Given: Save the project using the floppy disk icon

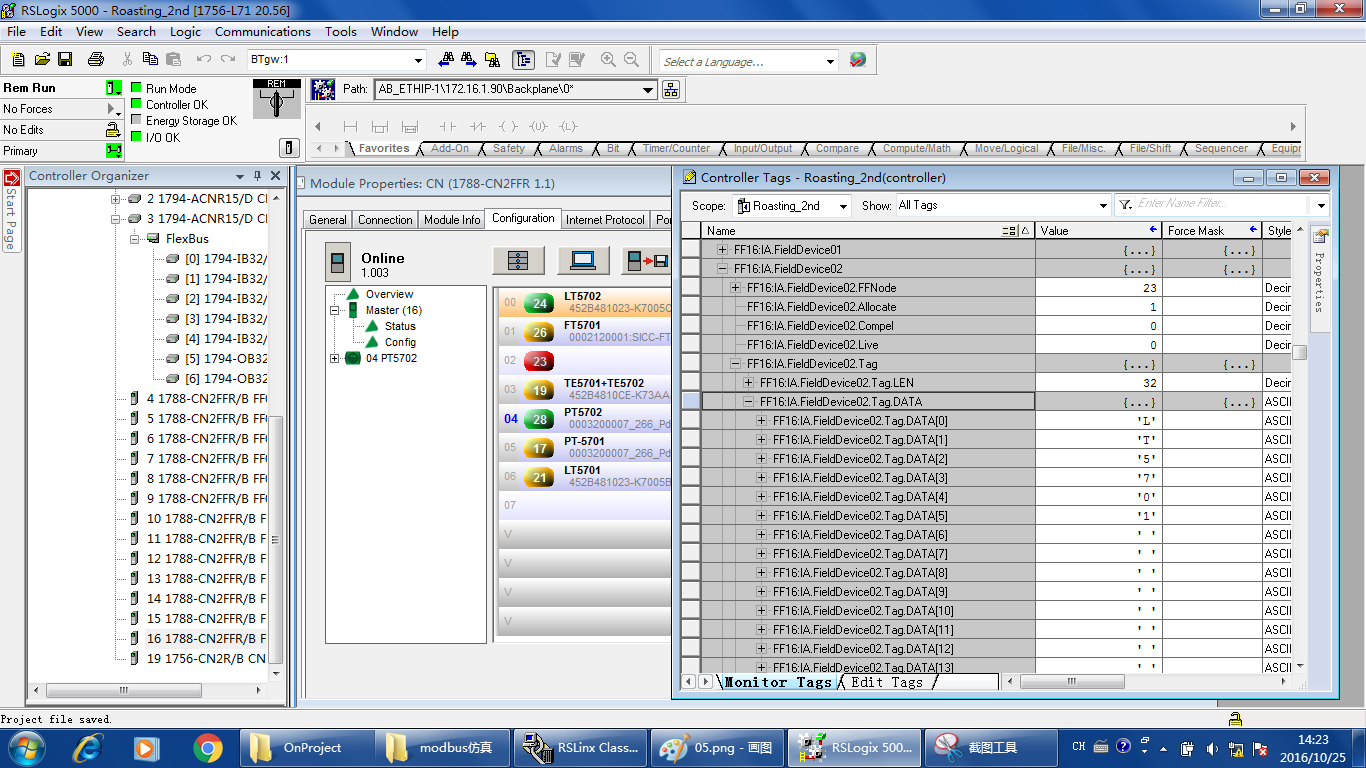Looking at the screenshot, I should click(x=65, y=60).
